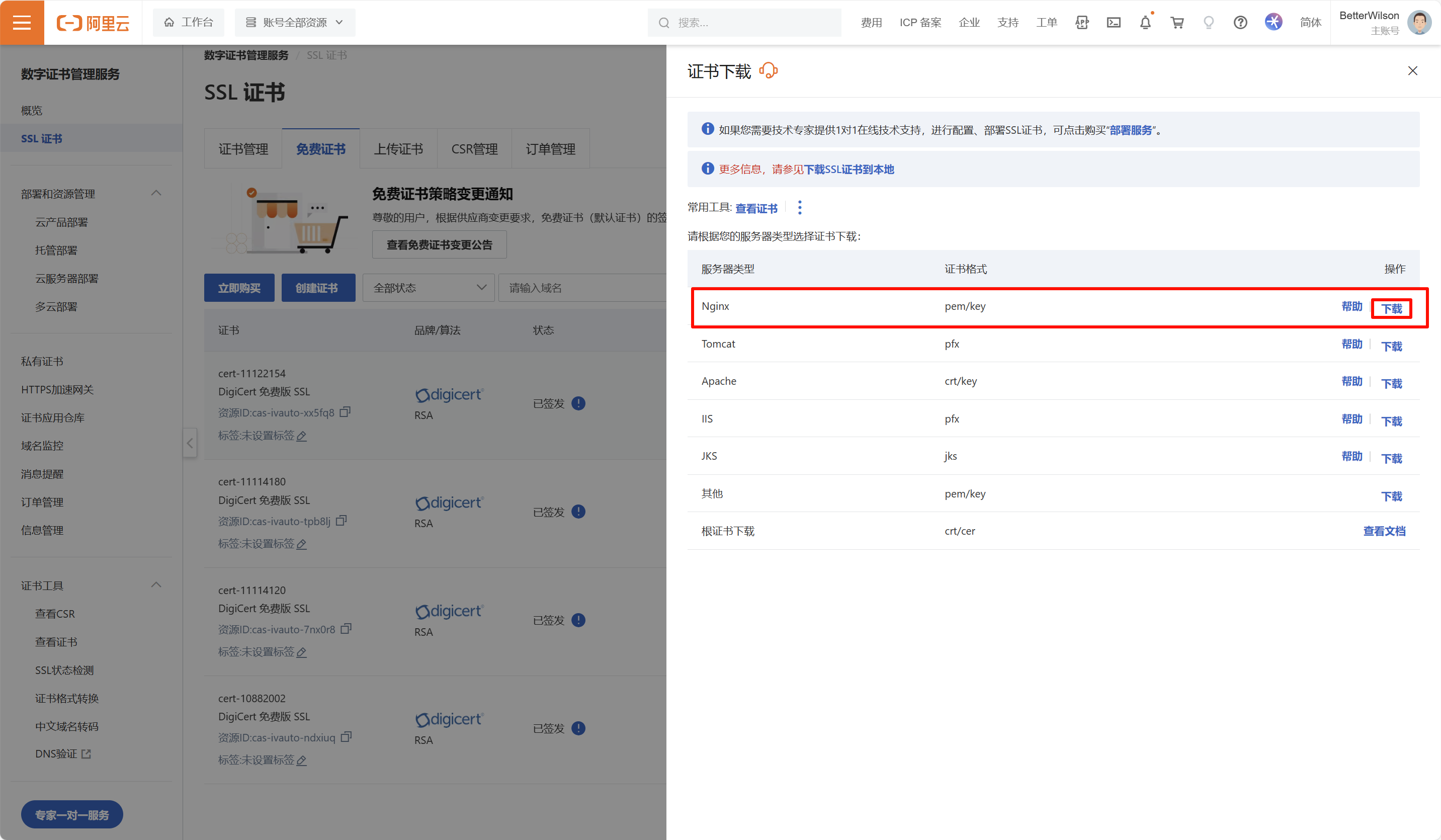Click the notification bell icon

(1145, 23)
